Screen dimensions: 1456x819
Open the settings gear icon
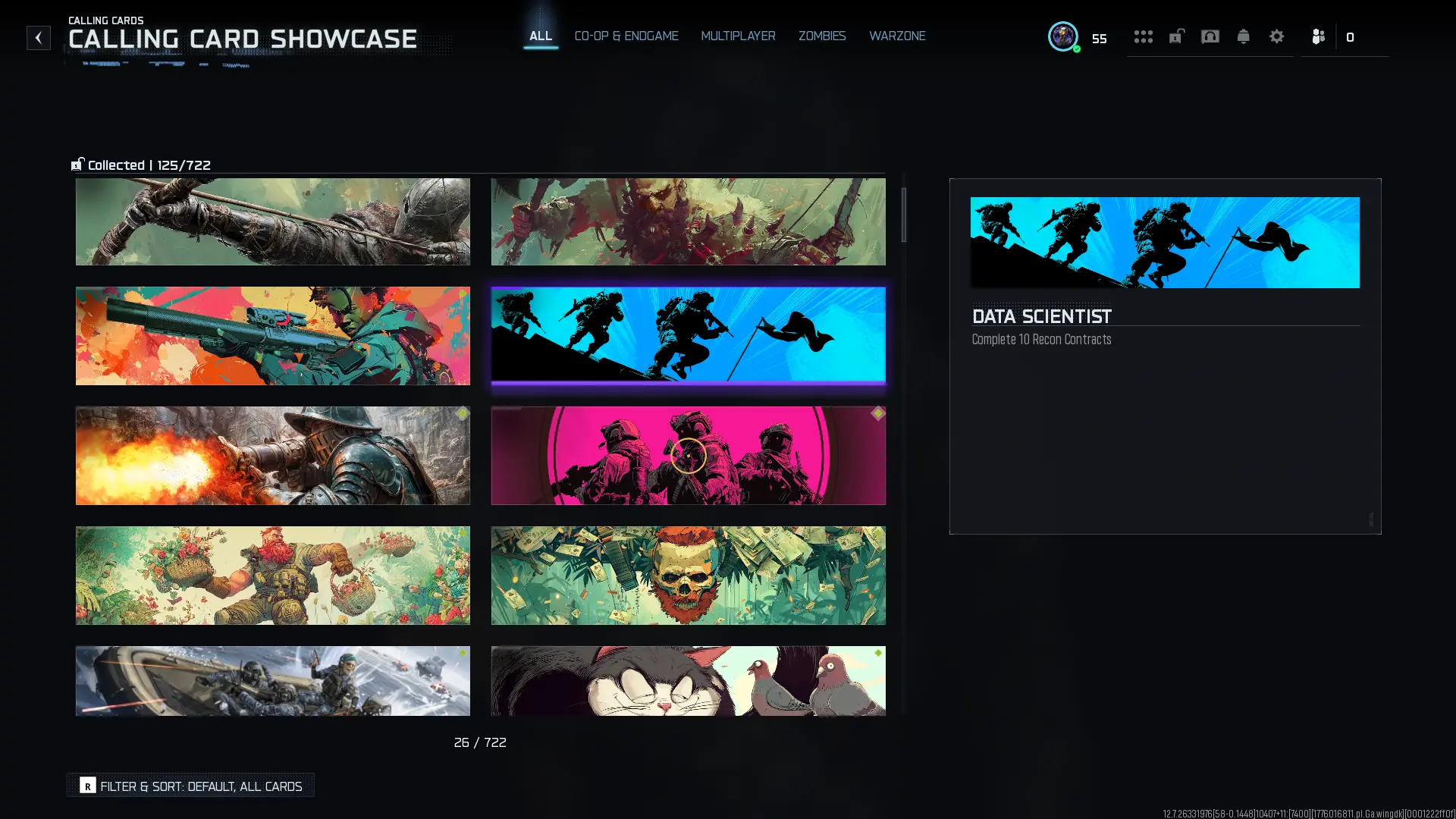1276,36
